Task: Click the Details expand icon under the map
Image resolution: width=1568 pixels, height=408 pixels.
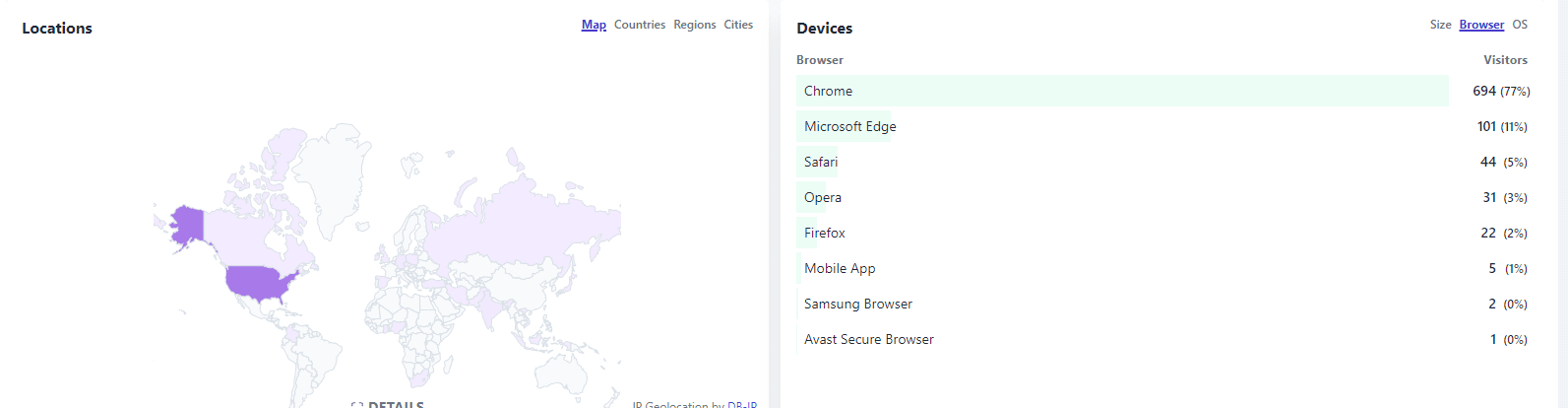Action: (357, 405)
